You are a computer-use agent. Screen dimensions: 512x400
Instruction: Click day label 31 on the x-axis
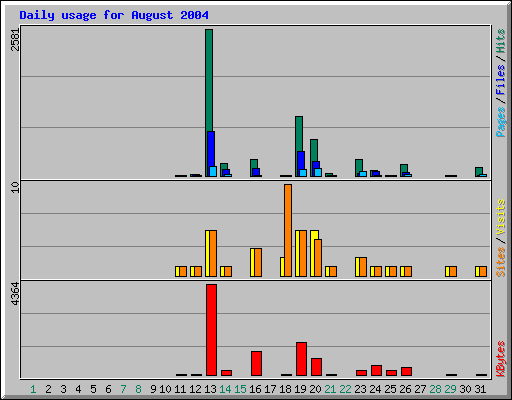pyautogui.click(x=480, y=389)
